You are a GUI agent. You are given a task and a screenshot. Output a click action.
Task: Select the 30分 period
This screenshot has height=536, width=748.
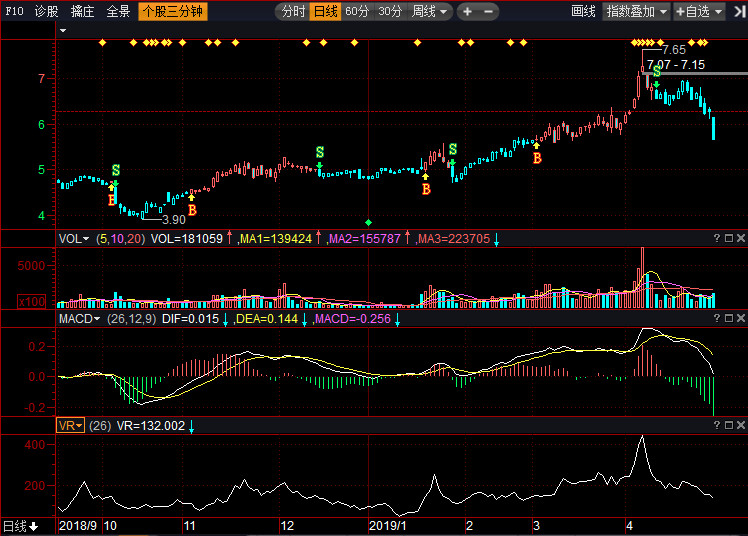coord(390,12)
